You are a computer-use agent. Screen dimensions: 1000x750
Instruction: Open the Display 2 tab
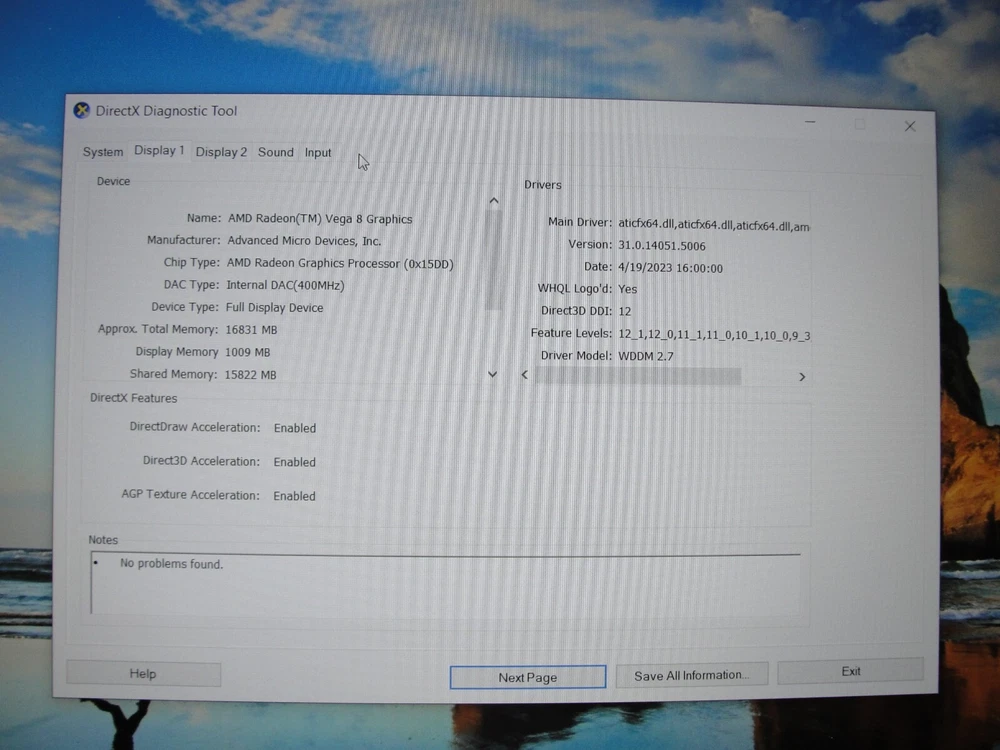point(221,152)
